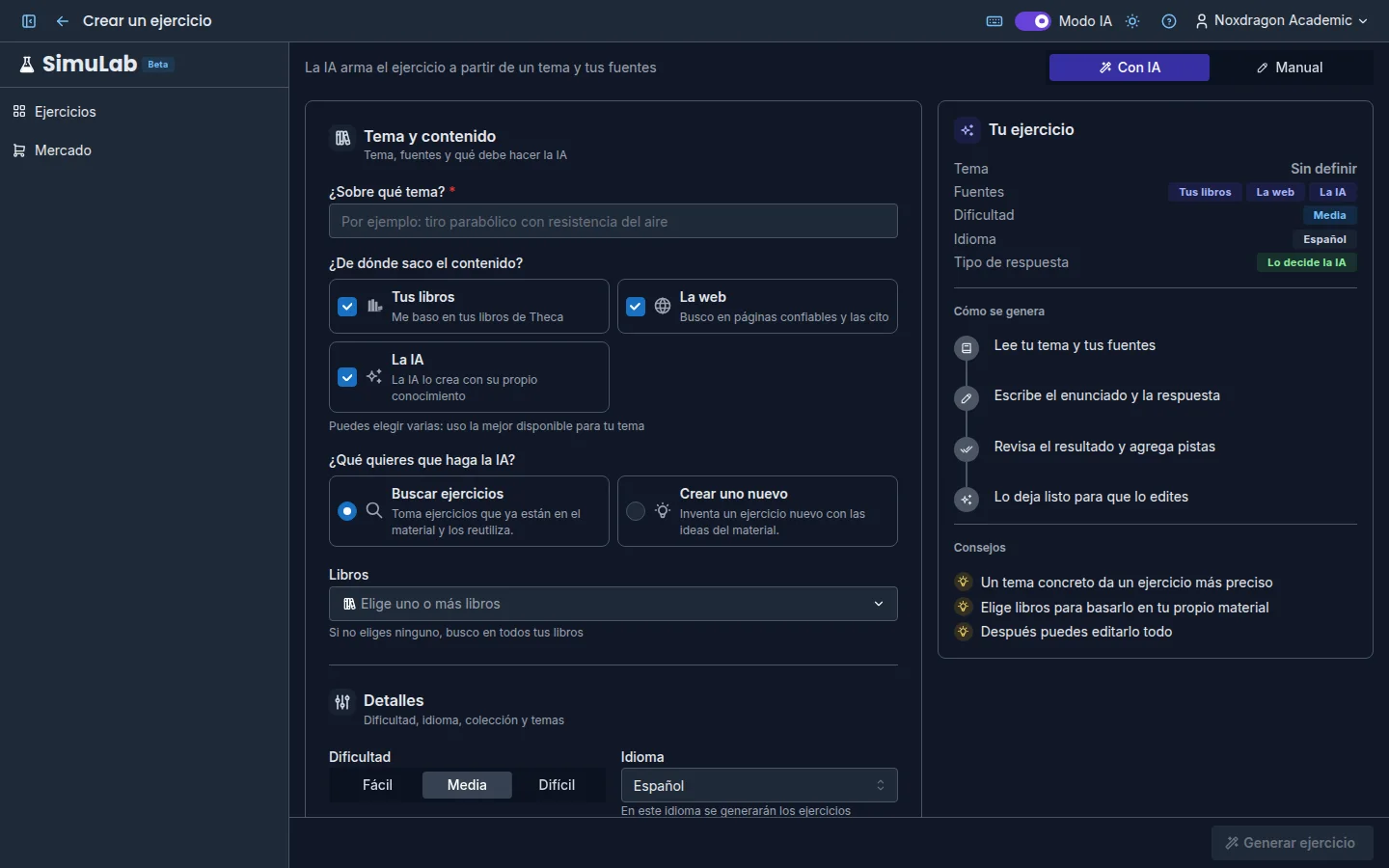This screenshot has height=868, width=1389.
Task: Uncheck the Tus libros source checkbox
Action: 347,307
